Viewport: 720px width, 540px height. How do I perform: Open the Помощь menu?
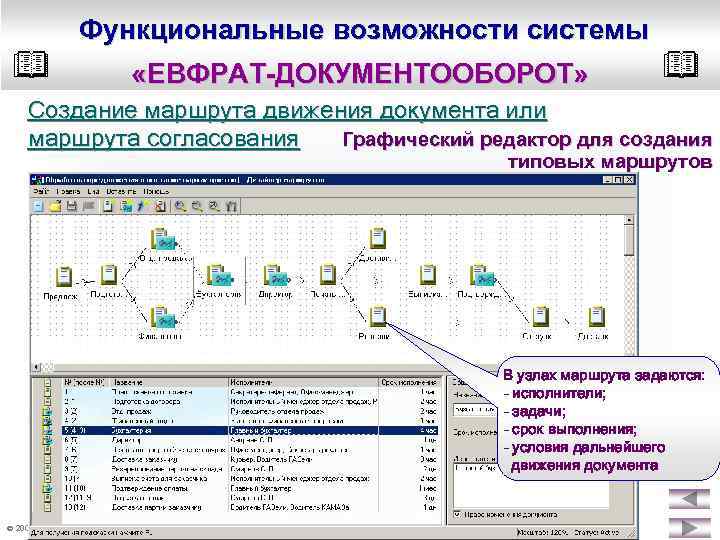tap(156, 191)
